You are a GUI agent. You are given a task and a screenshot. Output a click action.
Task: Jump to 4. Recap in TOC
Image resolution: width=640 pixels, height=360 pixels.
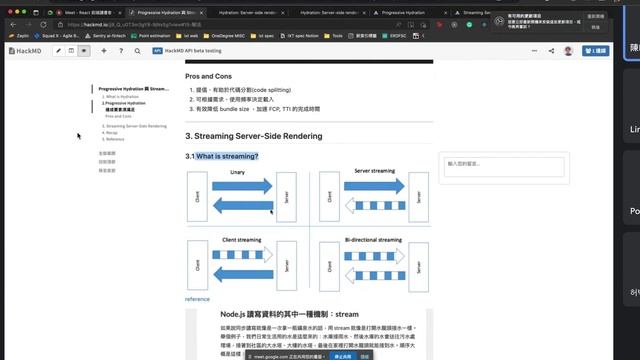(110, 133)
